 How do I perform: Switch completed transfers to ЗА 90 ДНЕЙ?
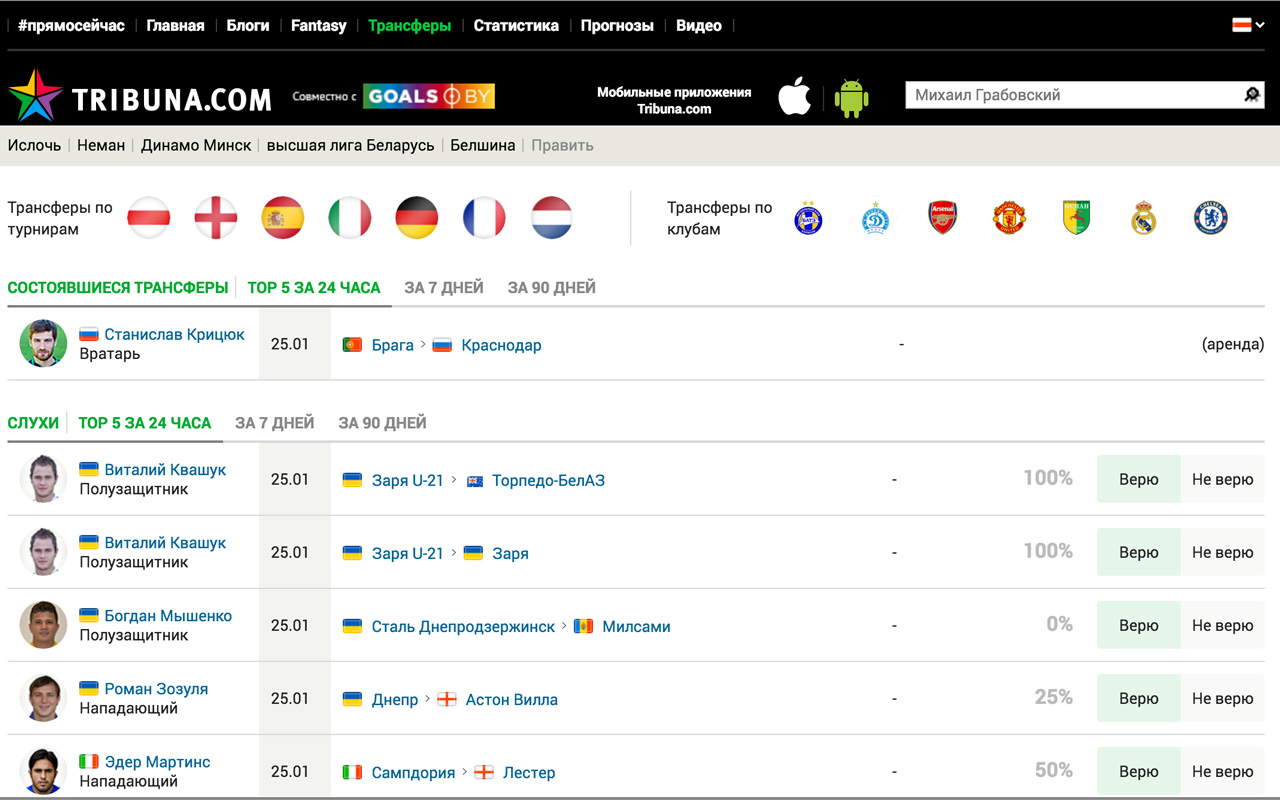tap(552, 287)
